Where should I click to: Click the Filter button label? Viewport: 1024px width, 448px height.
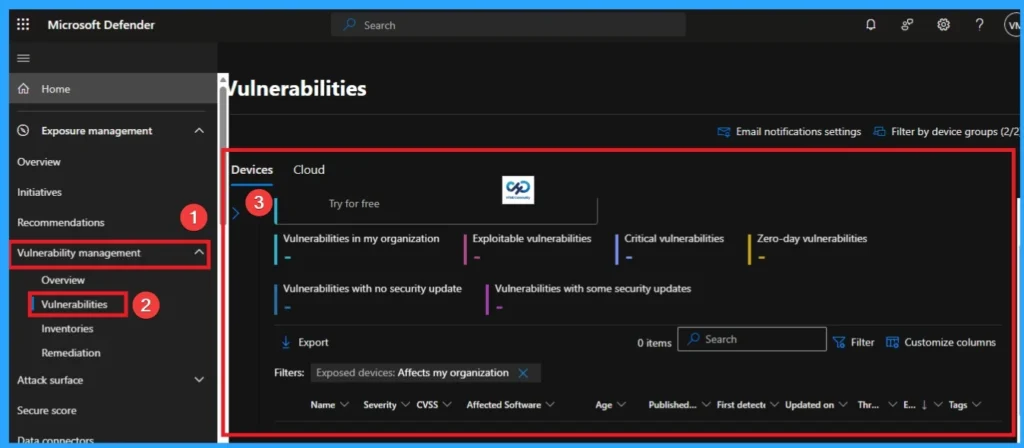(x=862, y=342)
